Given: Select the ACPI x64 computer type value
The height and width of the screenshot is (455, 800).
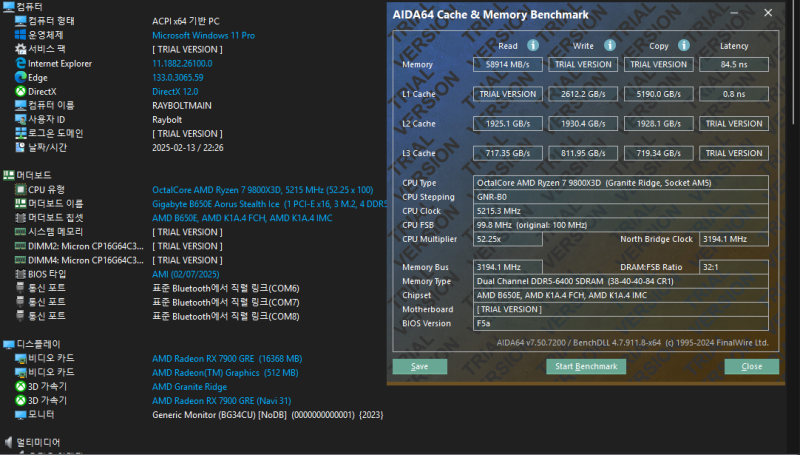Looking at the screenshot, I should click(186, 21).
